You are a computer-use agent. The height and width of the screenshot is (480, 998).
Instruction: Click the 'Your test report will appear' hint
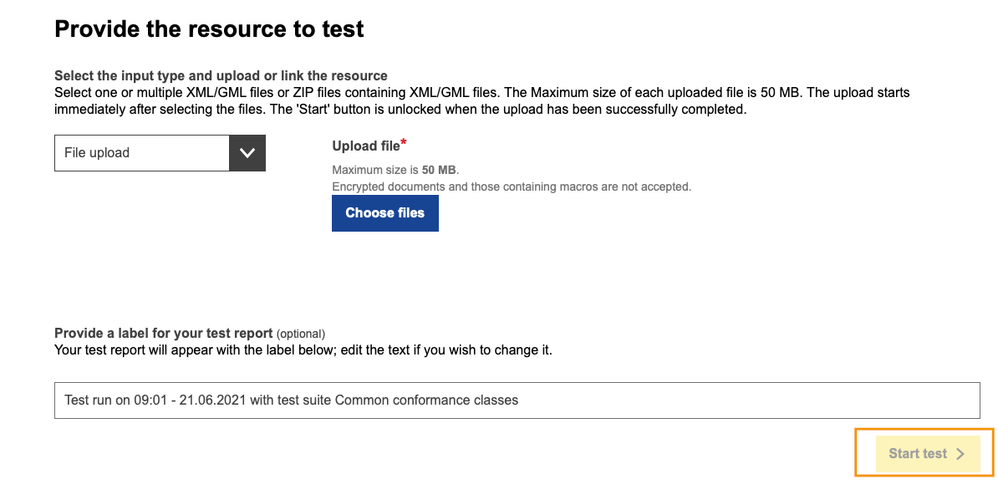(302, 350)
